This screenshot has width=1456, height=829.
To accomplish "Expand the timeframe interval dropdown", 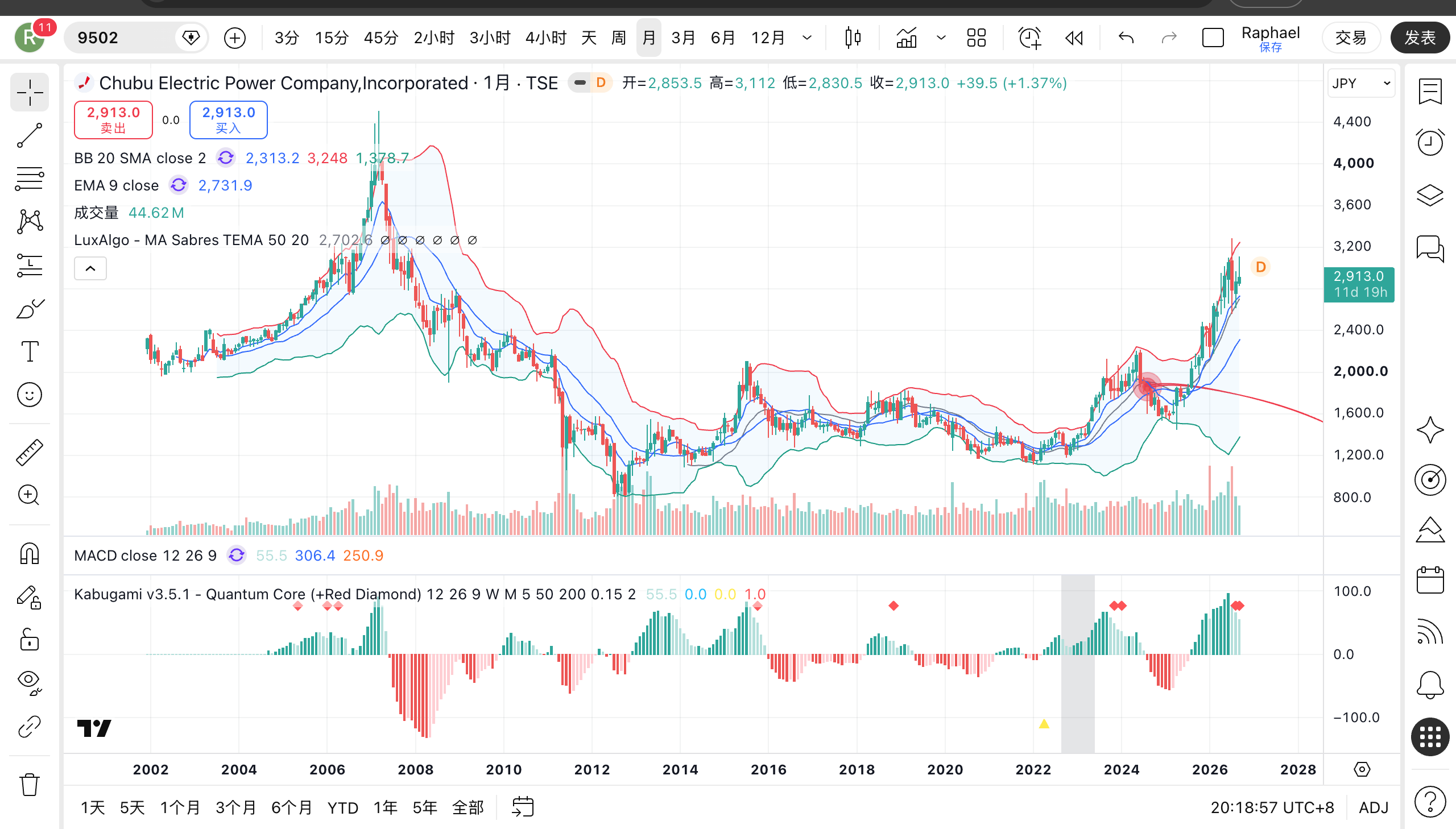I will click(807, 38).
